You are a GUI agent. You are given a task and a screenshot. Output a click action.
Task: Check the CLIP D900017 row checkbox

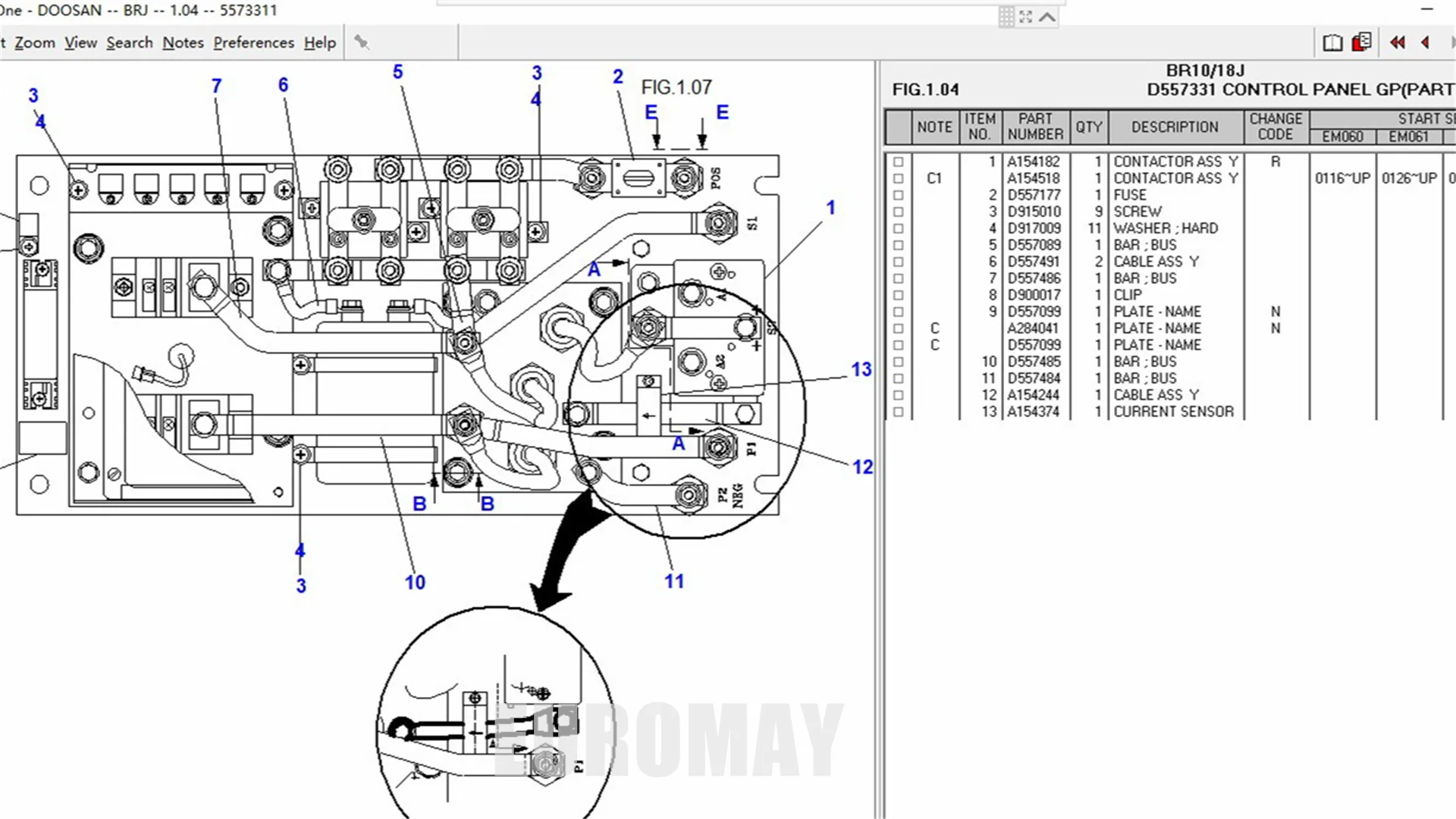pos(899,295)
